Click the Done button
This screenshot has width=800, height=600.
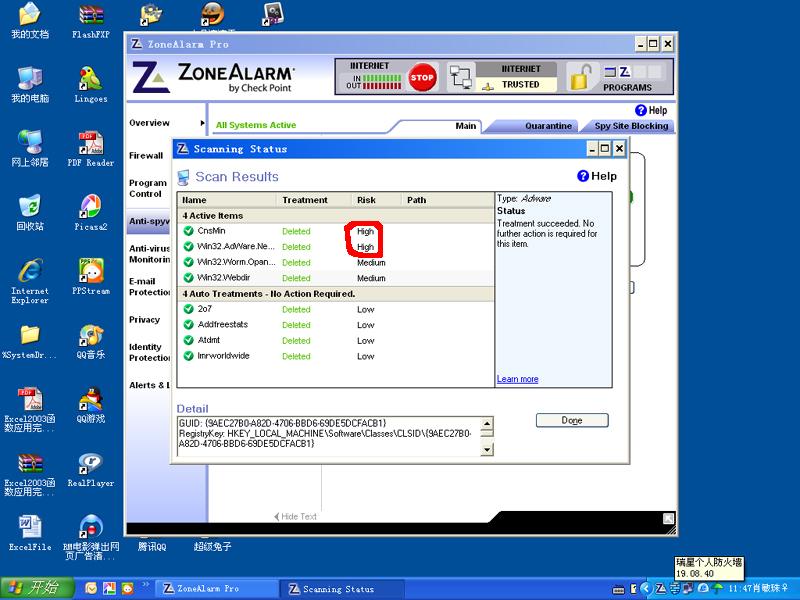click(572, 420)
